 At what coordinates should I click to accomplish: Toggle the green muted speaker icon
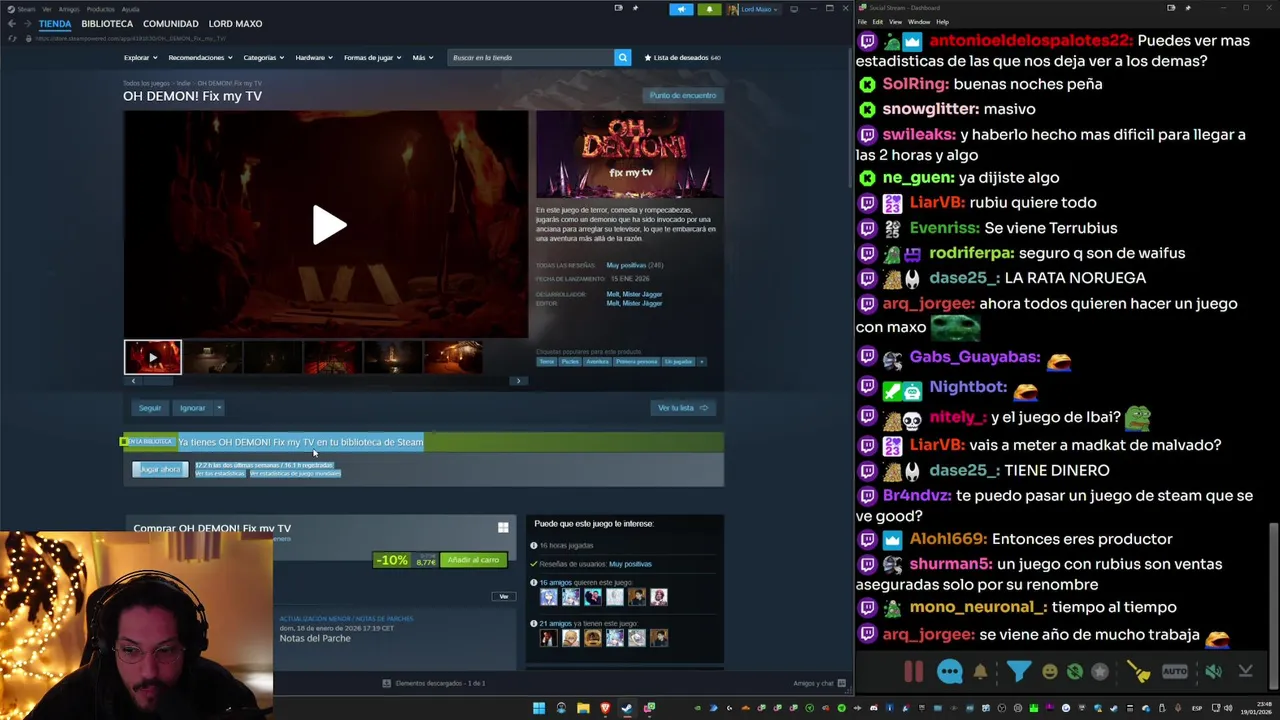[x=1213, y=672]
